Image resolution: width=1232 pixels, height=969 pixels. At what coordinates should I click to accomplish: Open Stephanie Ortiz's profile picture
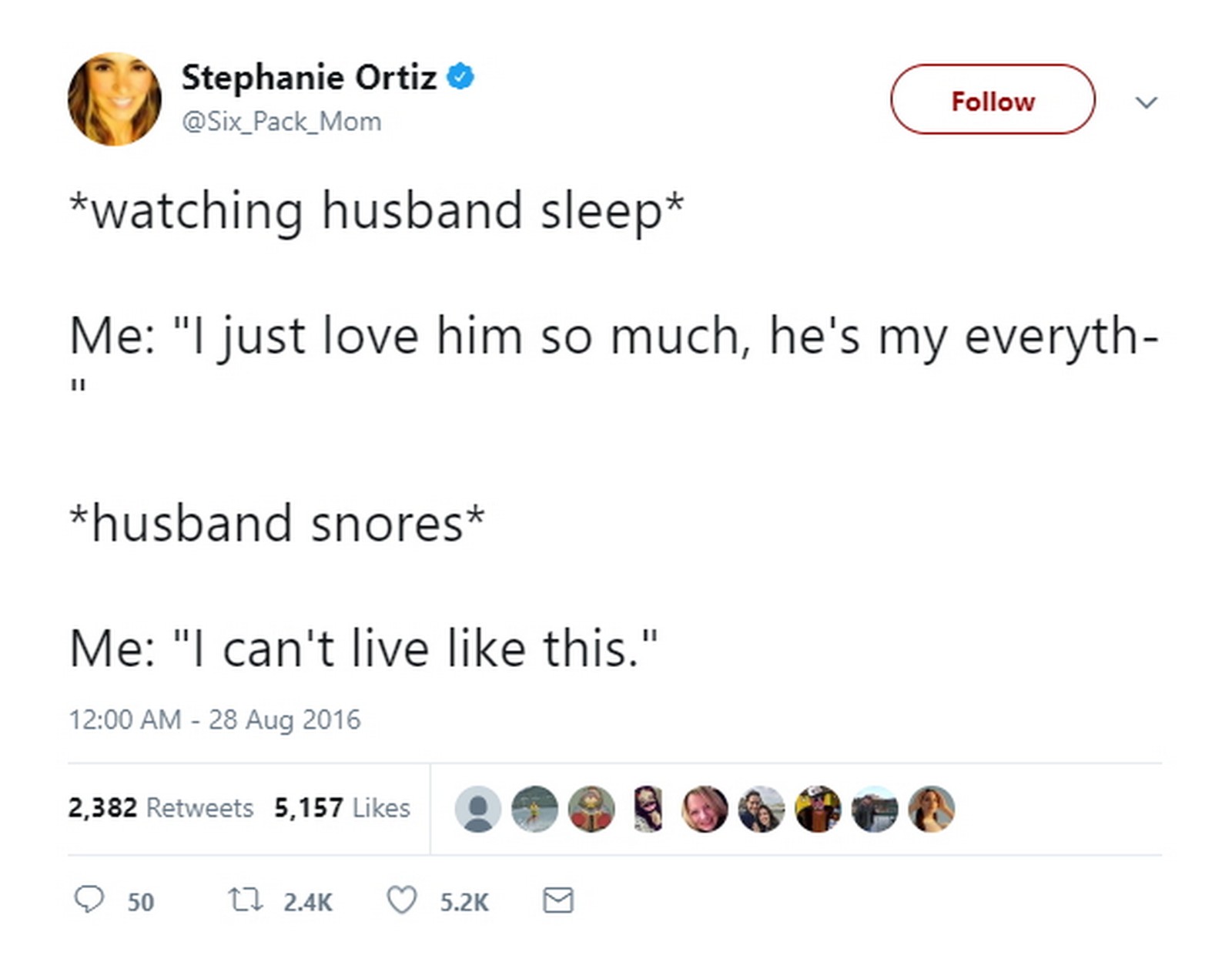(x=115, y=99)
